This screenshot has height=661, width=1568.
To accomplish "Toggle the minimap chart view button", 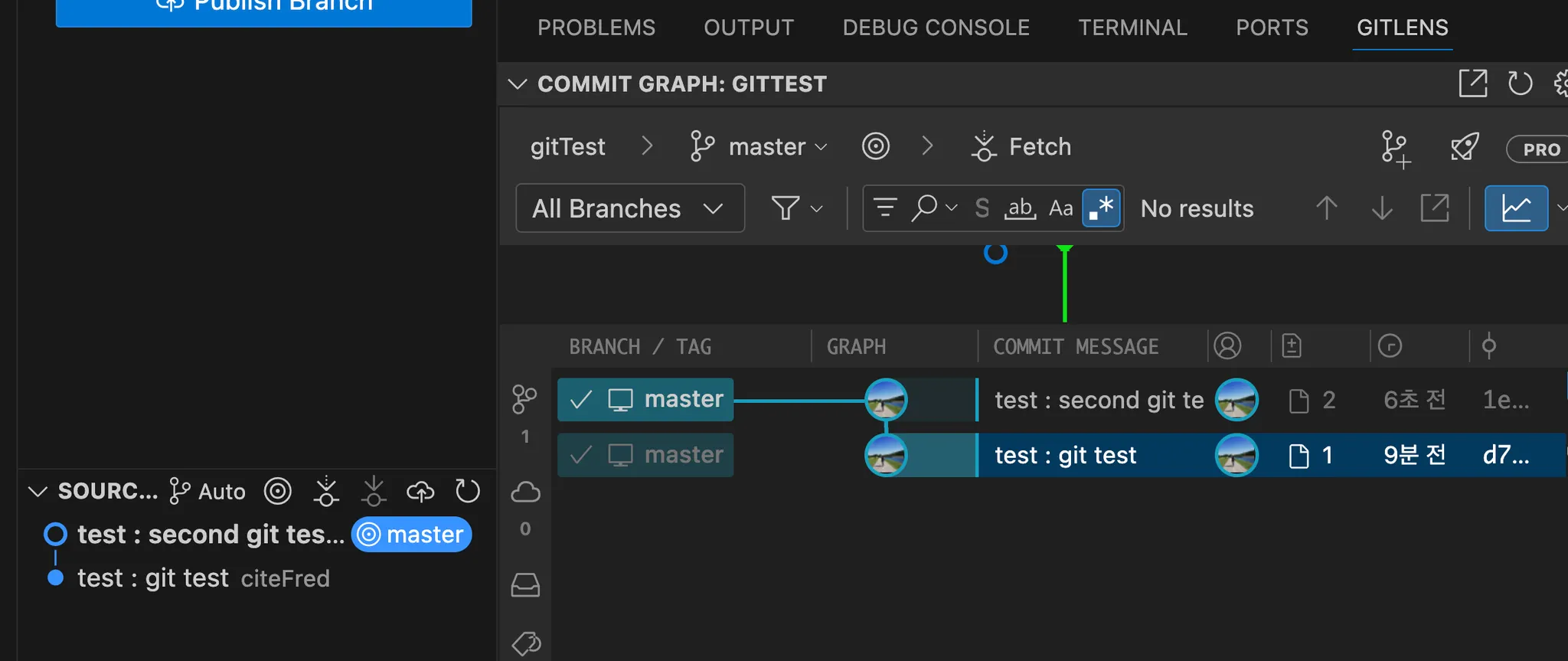I will [x=1516, y=208].
